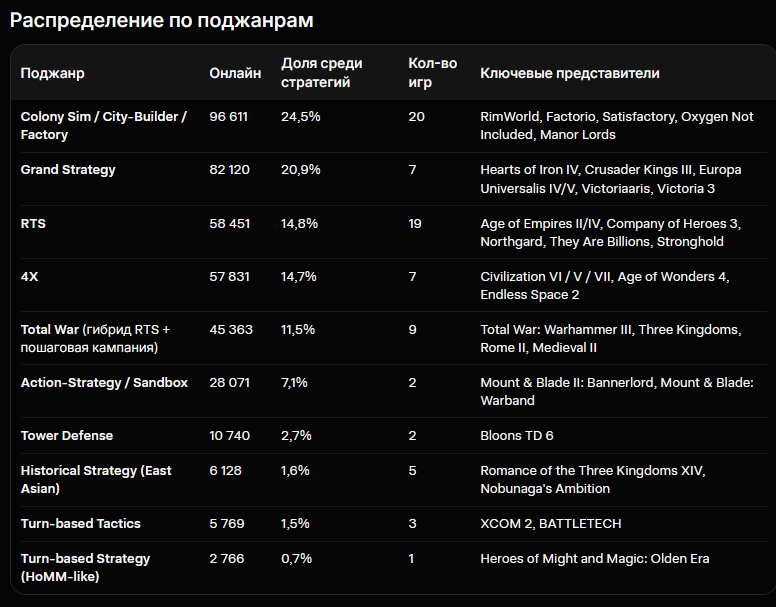776x607 pixels.
Task: Click the game count '1'
Action: tap(411, 559)
